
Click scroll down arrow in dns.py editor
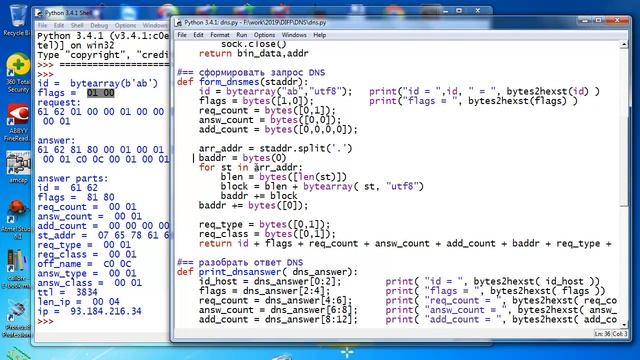(x=624, y=324)
